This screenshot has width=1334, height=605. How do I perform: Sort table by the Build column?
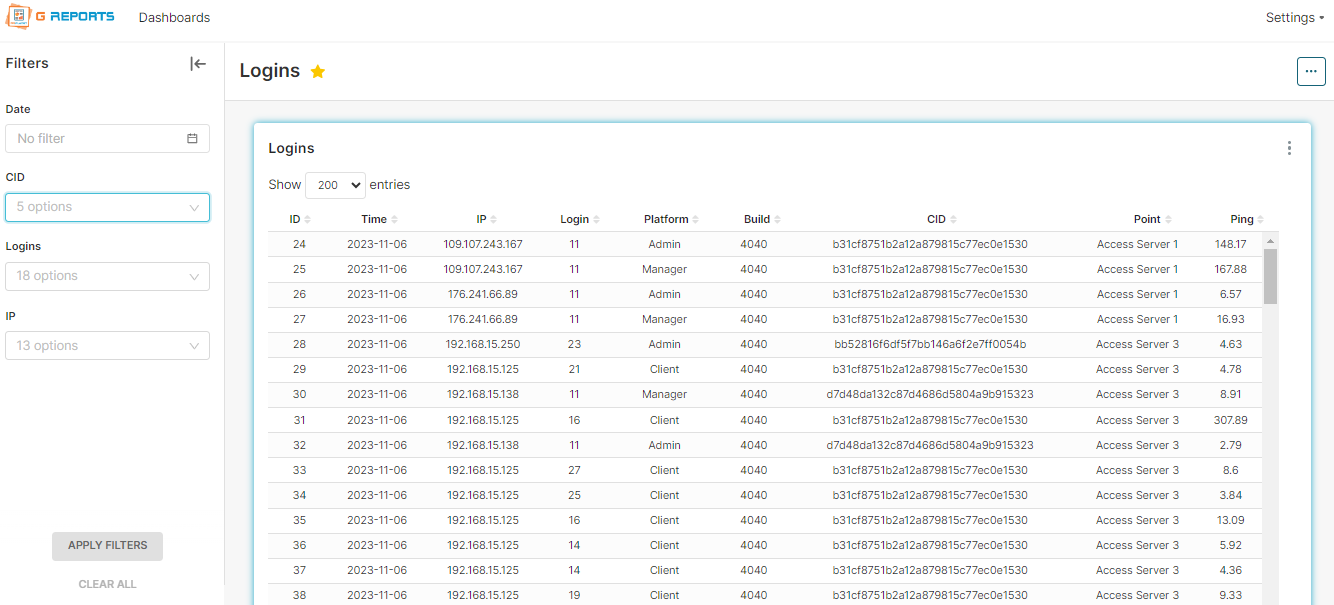[762, 219]
